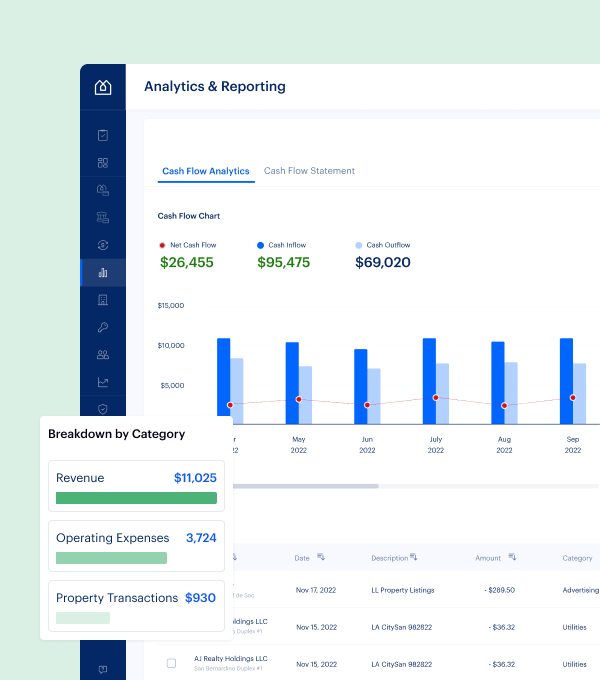Switch to Cash Flow Analytics tab

pos(206,171)
